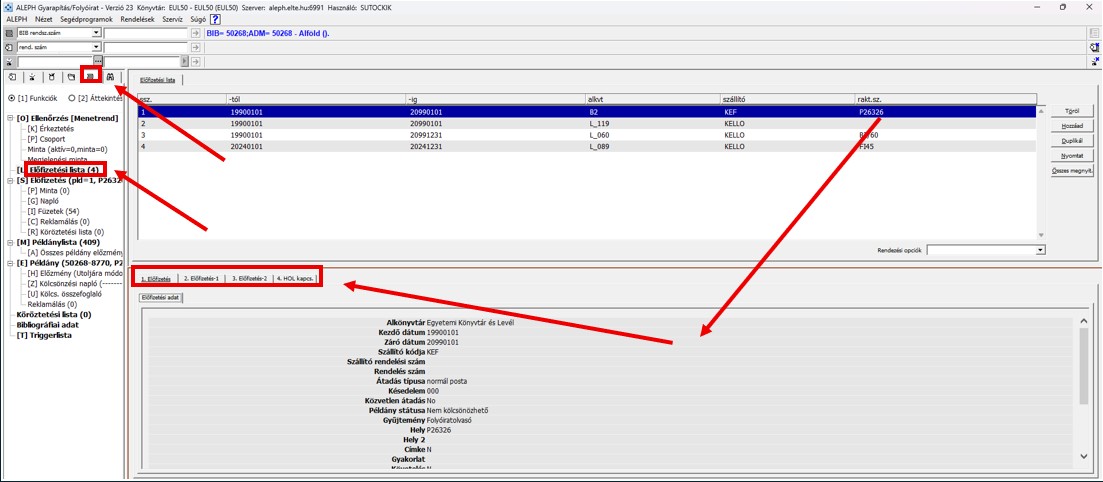This screenshot has height=482, width=1103.
Task: Select the subscription row dated 20240101
Action: coord(587,145)
